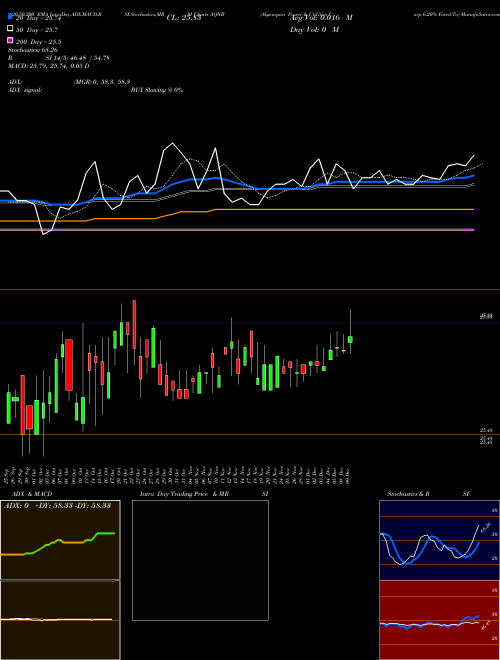This screenshot has width=500, height=660.
Task: Click the 'Stochastics: 68.26' readout
Action: click(33, 50)
